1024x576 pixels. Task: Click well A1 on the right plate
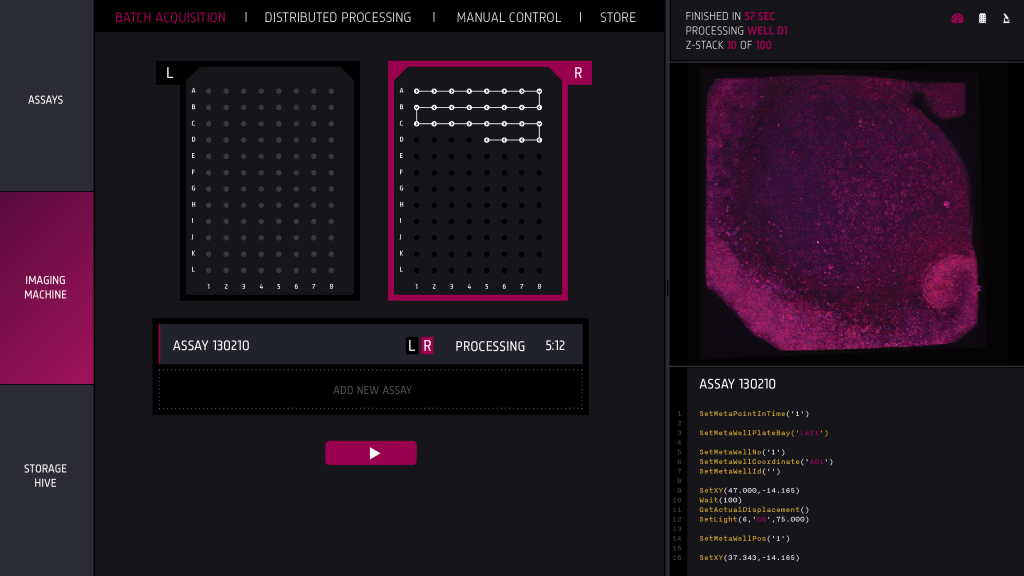point(416,91)
